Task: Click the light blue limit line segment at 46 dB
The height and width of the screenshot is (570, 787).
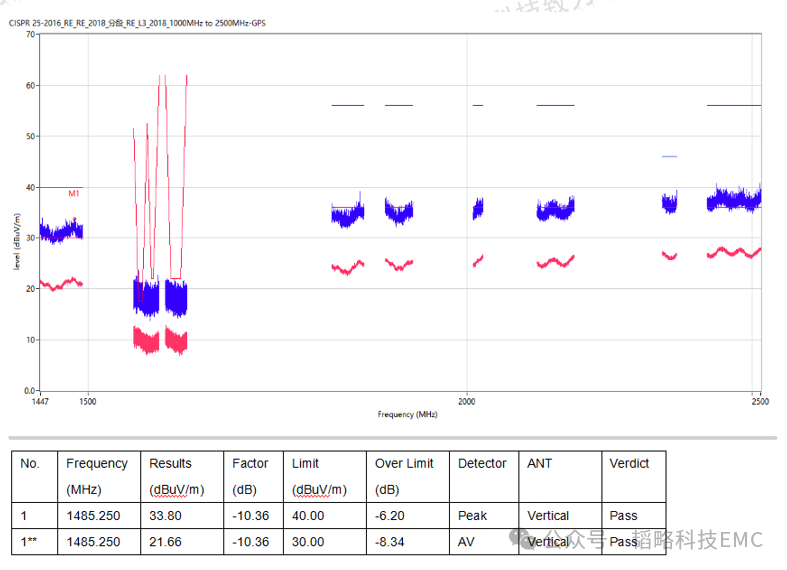Action: click(669, 156)
